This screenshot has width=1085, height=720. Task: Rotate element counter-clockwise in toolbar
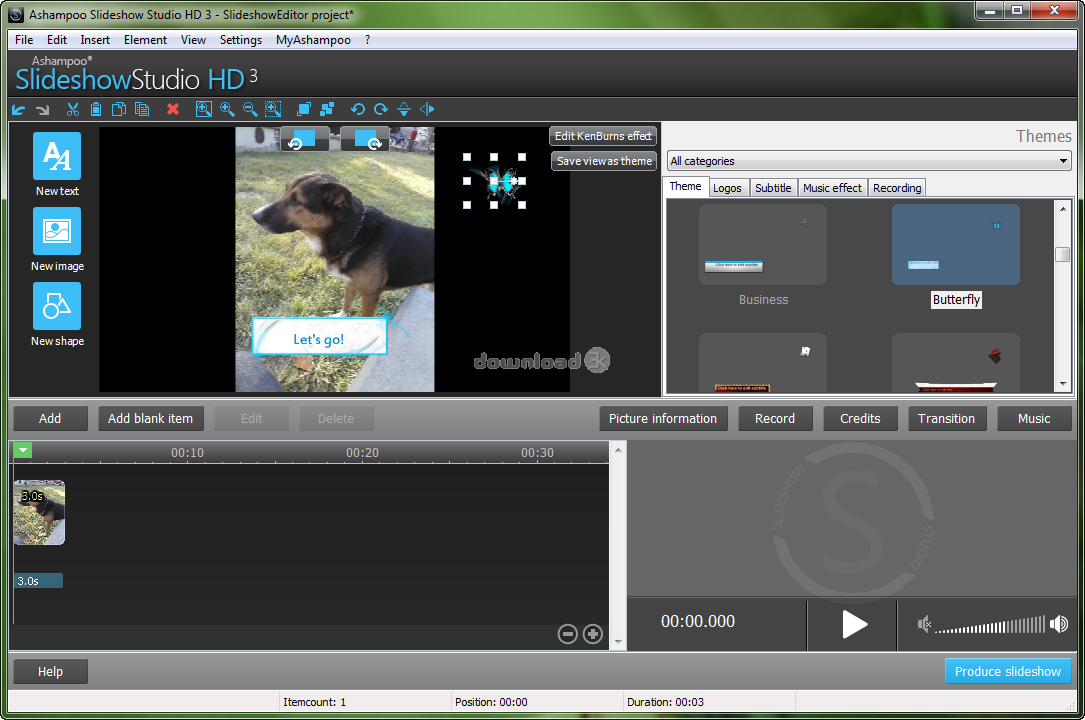tap(358, 109)
